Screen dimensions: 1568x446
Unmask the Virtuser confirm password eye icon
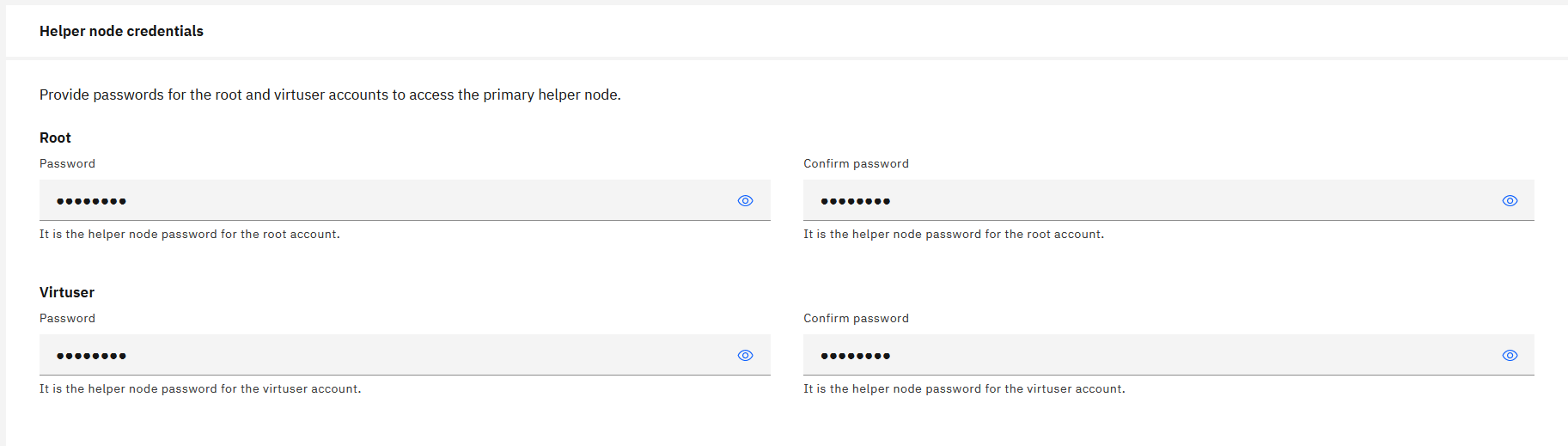[x=1510, y=356]
